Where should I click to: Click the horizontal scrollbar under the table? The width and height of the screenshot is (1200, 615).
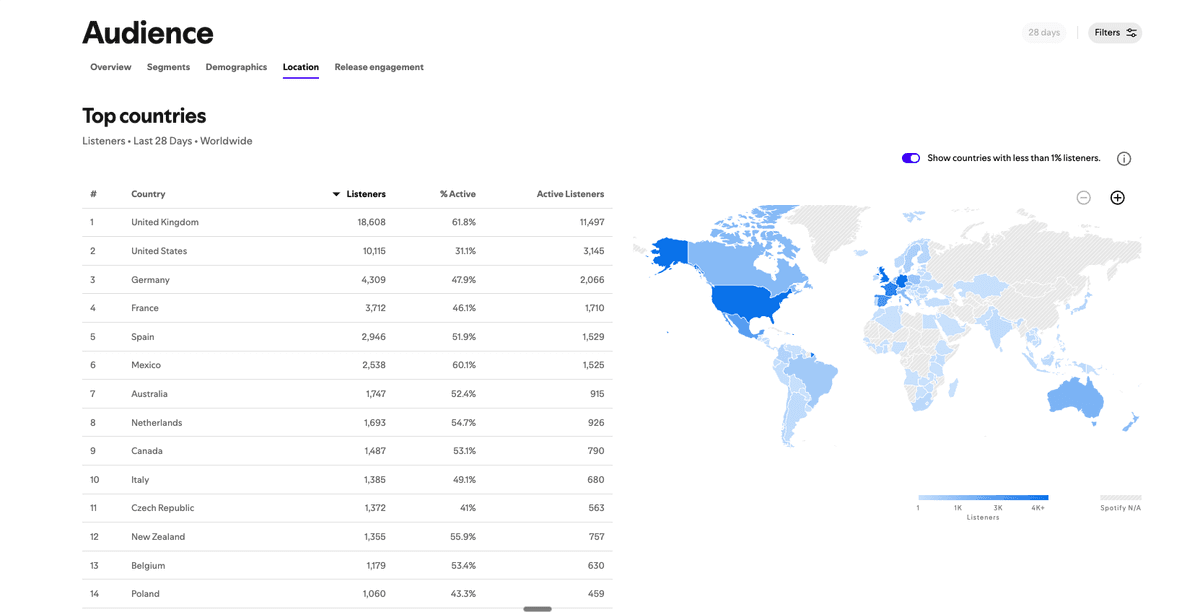[537, 609]
